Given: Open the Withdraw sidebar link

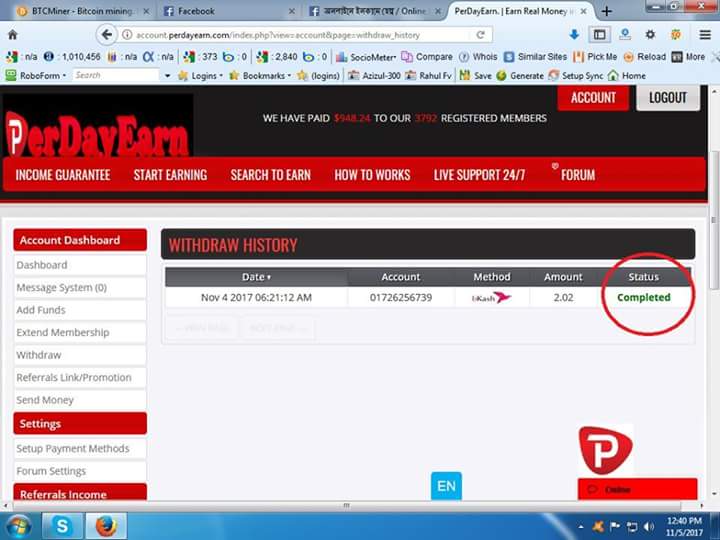Looking at the screenshot, I should 39,355.
